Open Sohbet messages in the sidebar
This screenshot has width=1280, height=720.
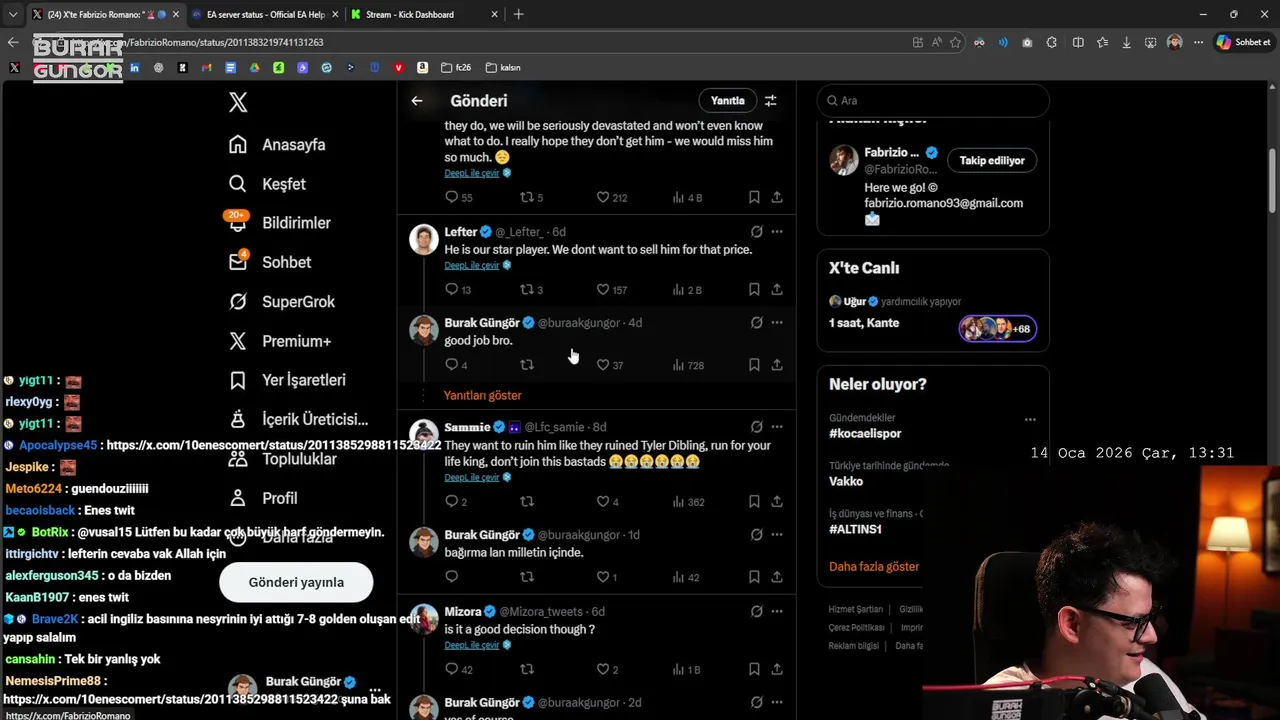pyautogui.click(x=269, y=262)
